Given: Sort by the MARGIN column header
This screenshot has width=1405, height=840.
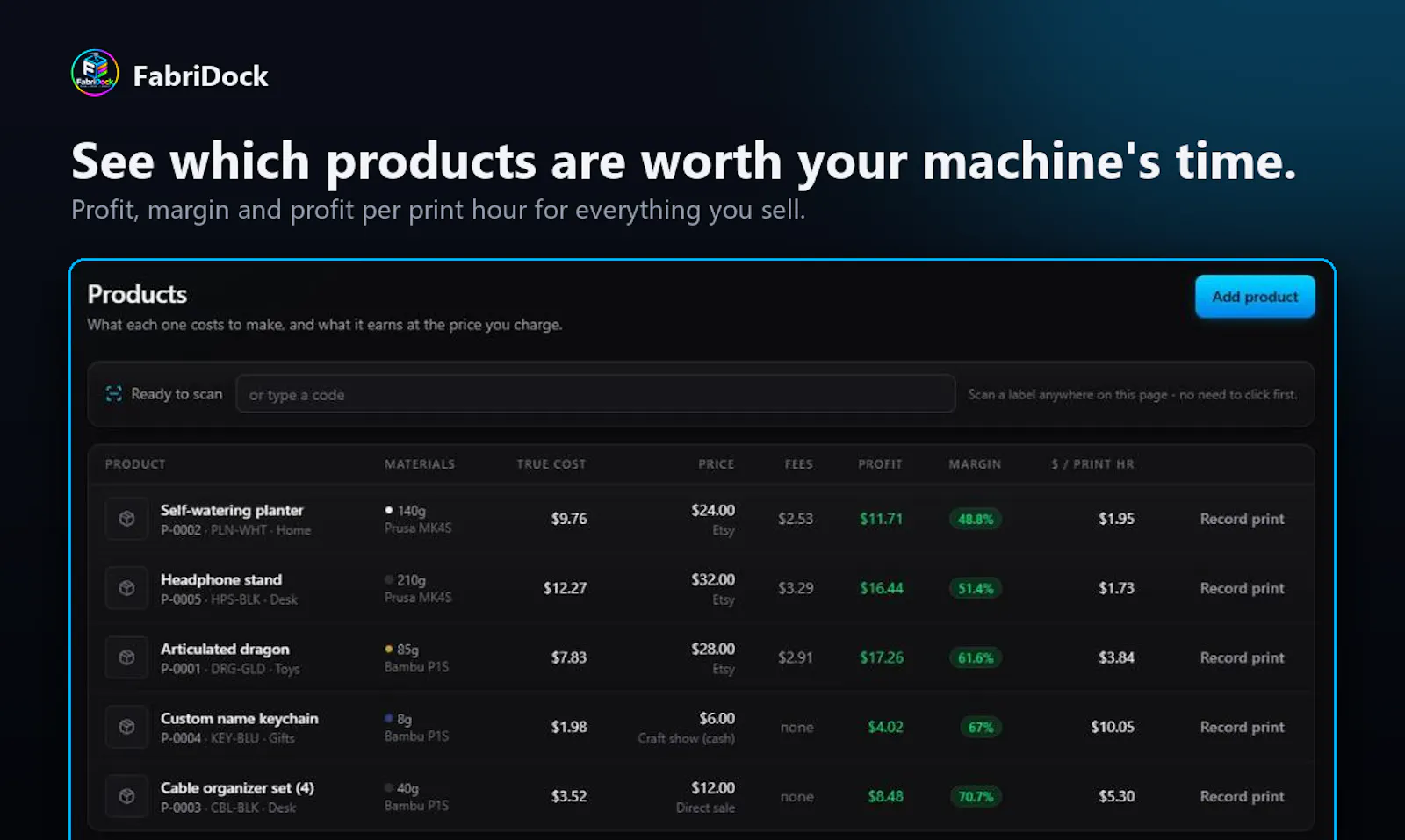Looking at the screenshot, I should click(975, 464).
